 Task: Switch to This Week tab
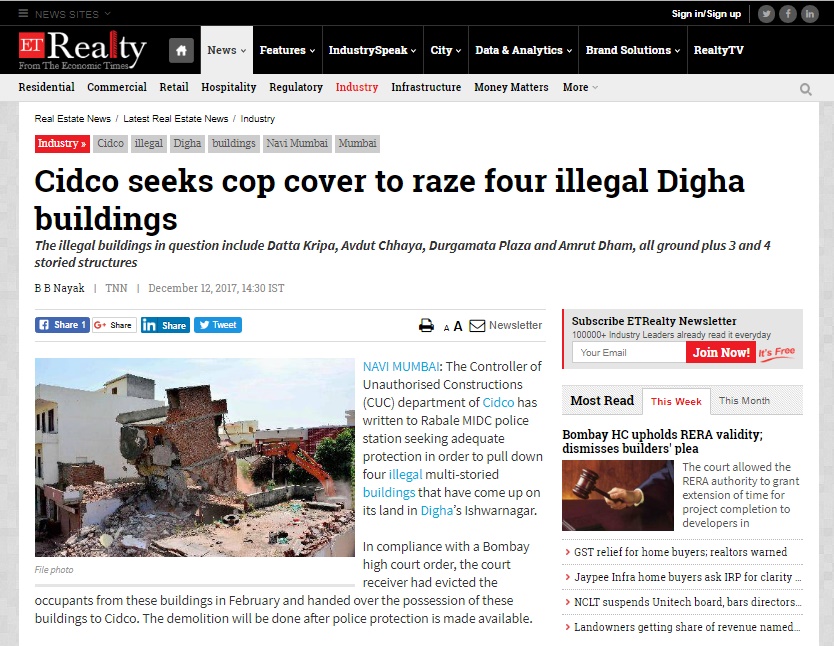(x=676, y=401)
